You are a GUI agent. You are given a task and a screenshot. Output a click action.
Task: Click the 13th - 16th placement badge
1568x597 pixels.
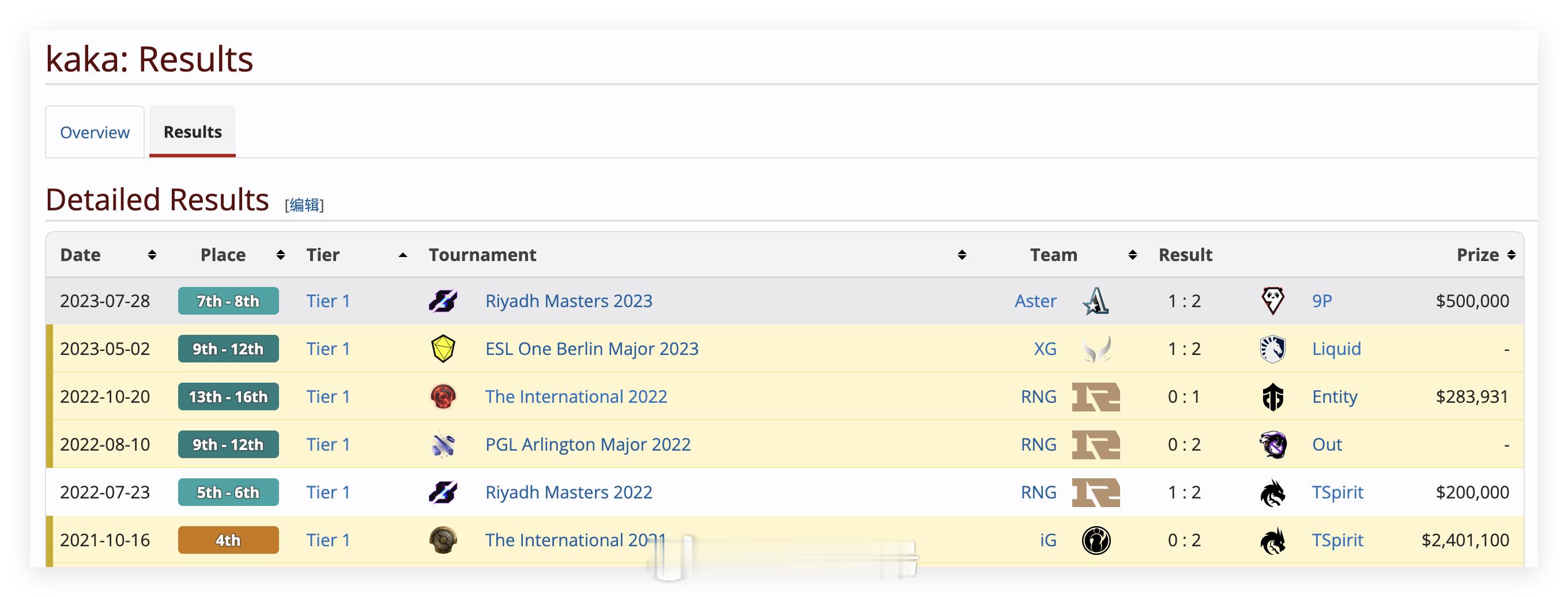click(228, 397)
